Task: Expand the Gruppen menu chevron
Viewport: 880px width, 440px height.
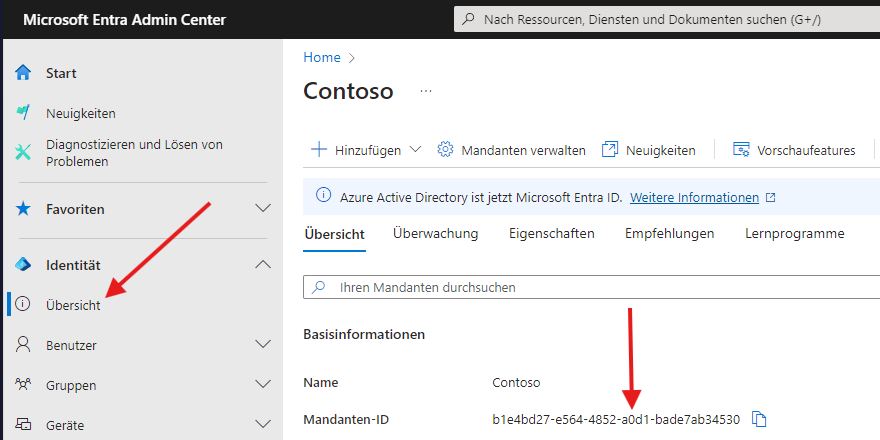Action: [x=263, y=384]
